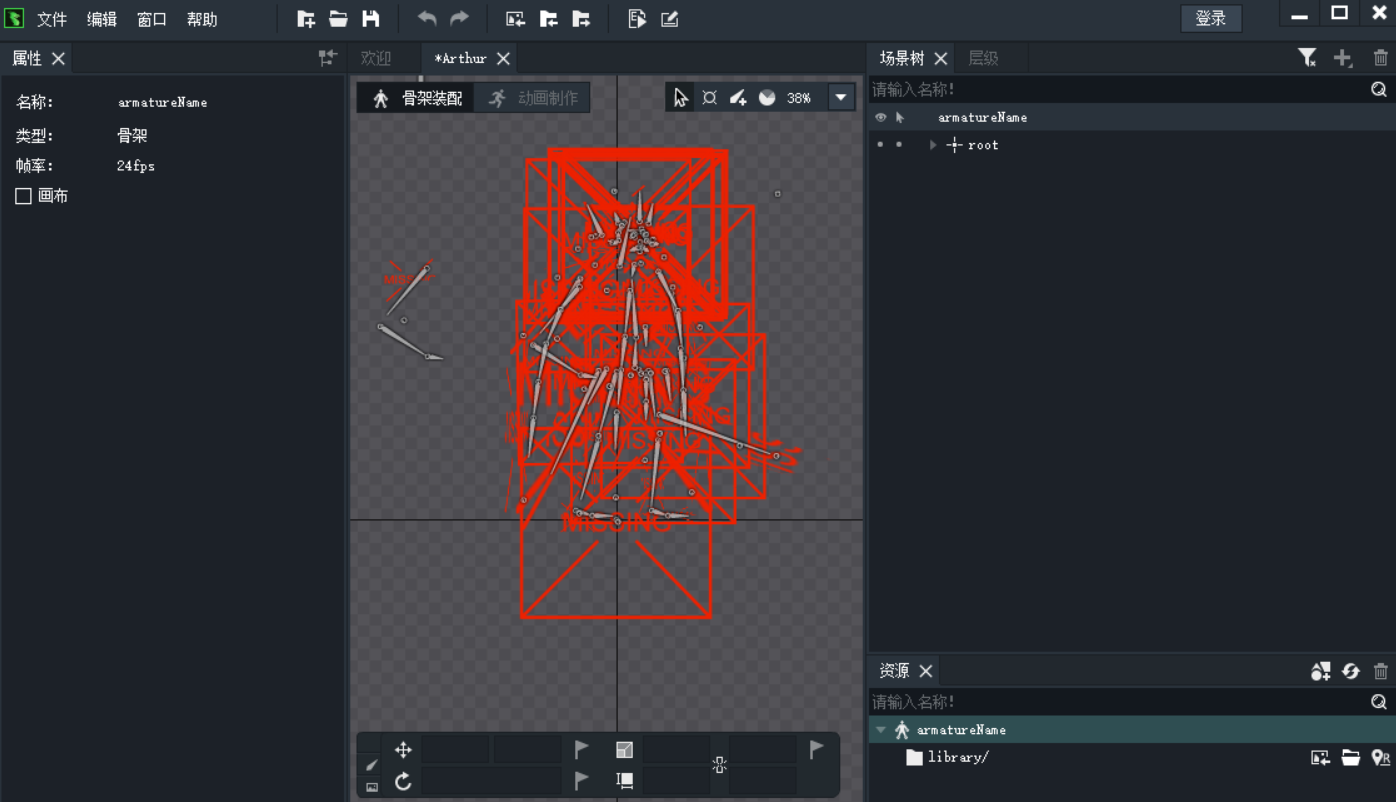The height and width of the screenshot is (802, 1396).
Task: Select the create bone tool
Action: pos(738,98)
